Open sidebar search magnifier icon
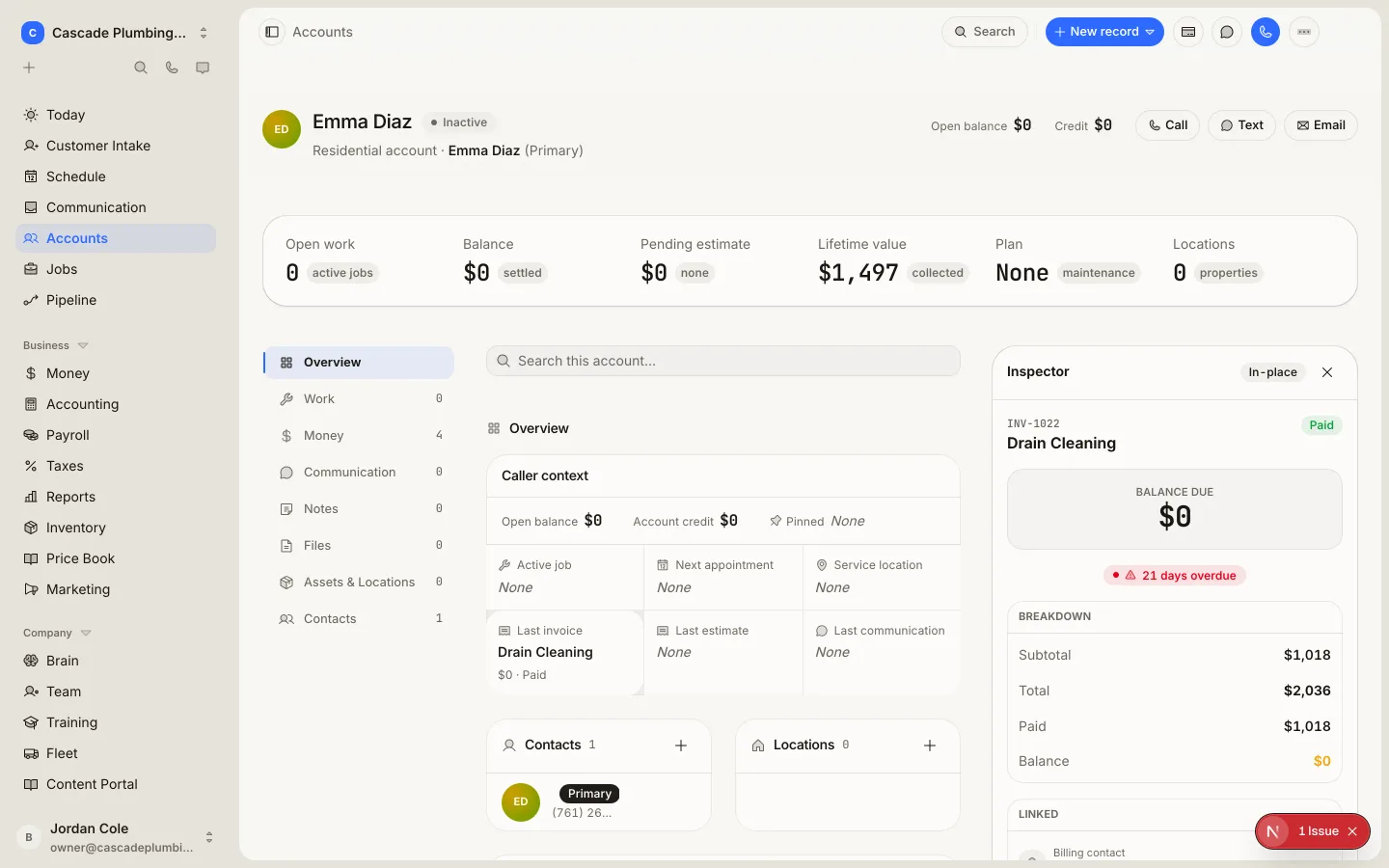The height and width of the screenshot is (868, 1389). [141, 68]
